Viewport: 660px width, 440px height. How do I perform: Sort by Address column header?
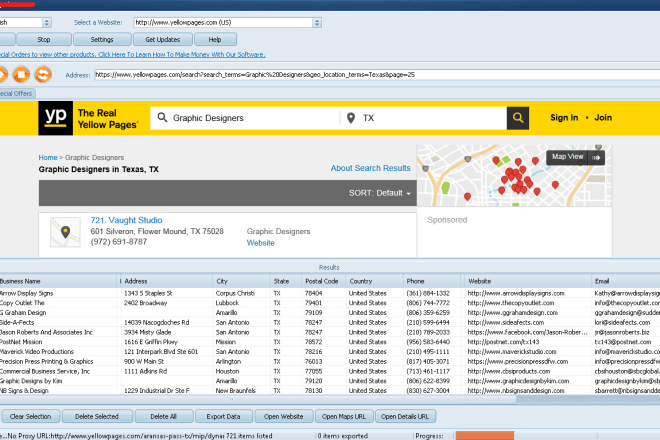coord(166,281)
